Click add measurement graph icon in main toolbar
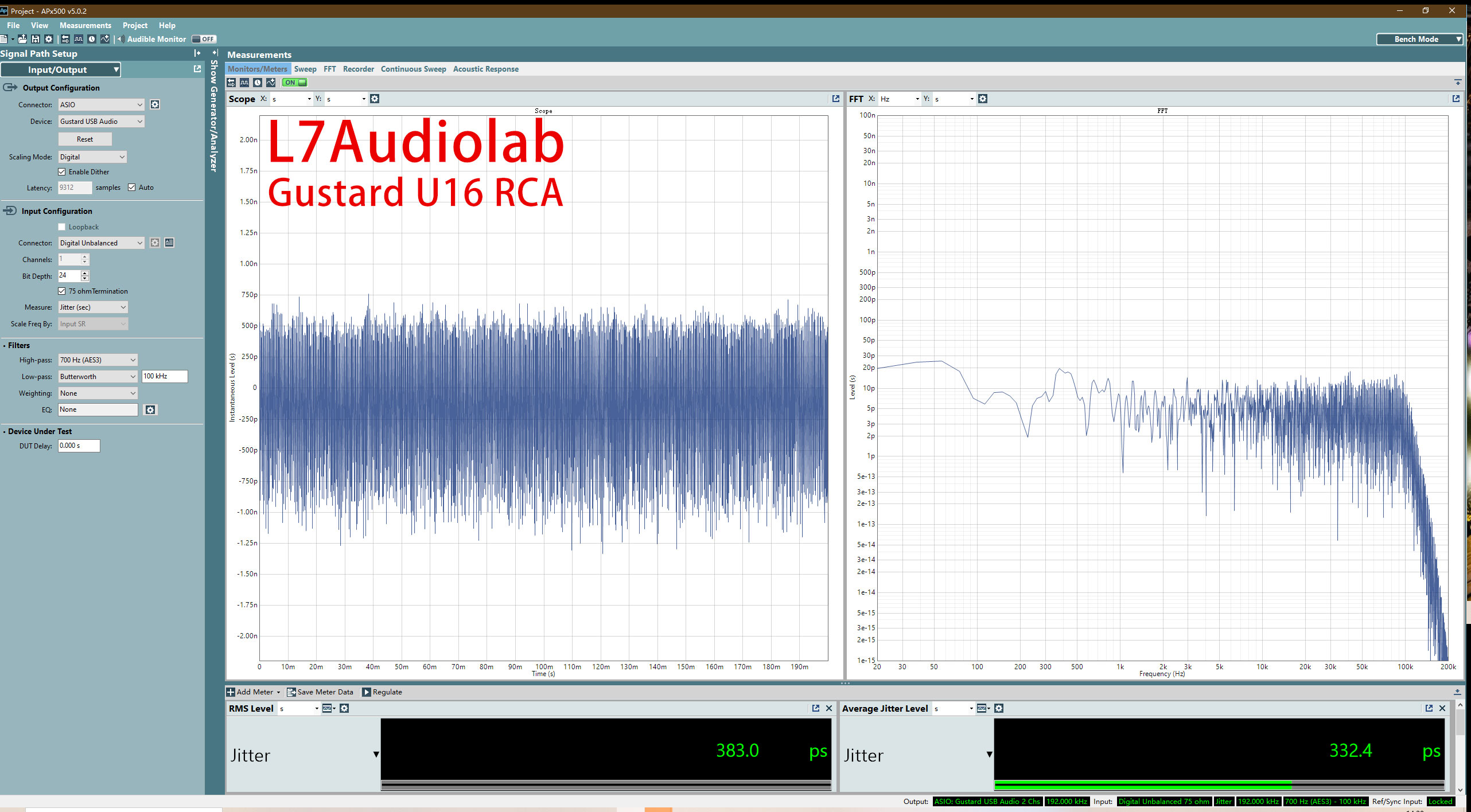Screen dimensions: 1471x812 tap(105, 39)
